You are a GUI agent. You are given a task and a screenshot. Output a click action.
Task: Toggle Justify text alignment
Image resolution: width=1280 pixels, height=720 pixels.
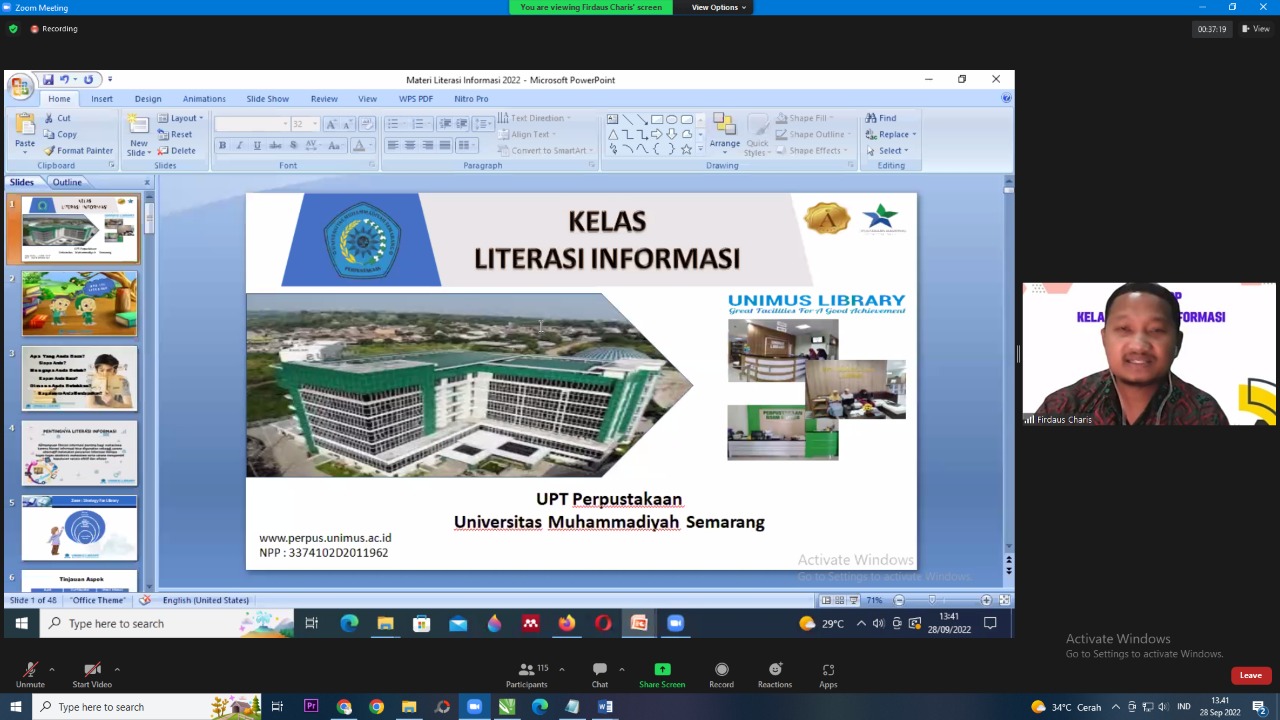tap(445, 146)
